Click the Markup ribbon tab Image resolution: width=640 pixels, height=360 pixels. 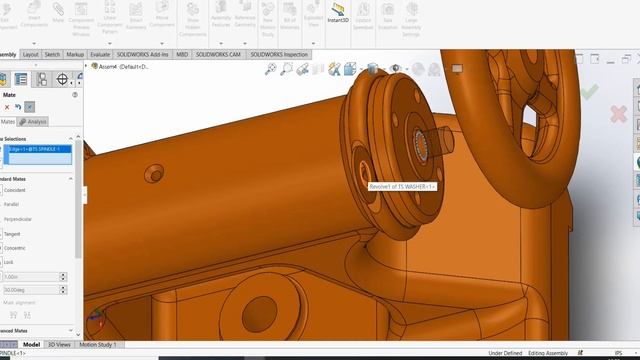(x=75, y=54)
